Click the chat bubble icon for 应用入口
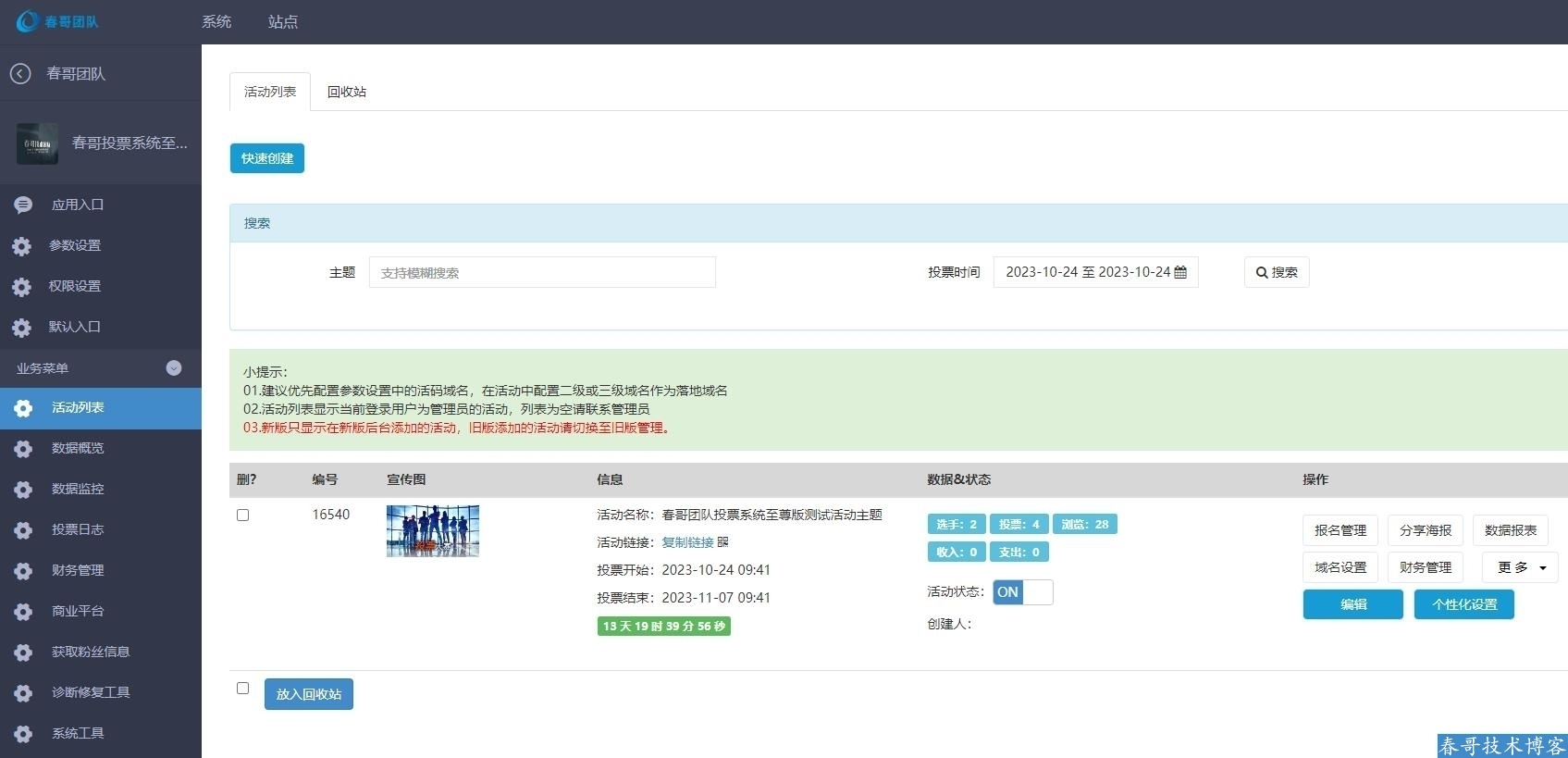Viewport: 1568px width, 758px height. point(23,205)
